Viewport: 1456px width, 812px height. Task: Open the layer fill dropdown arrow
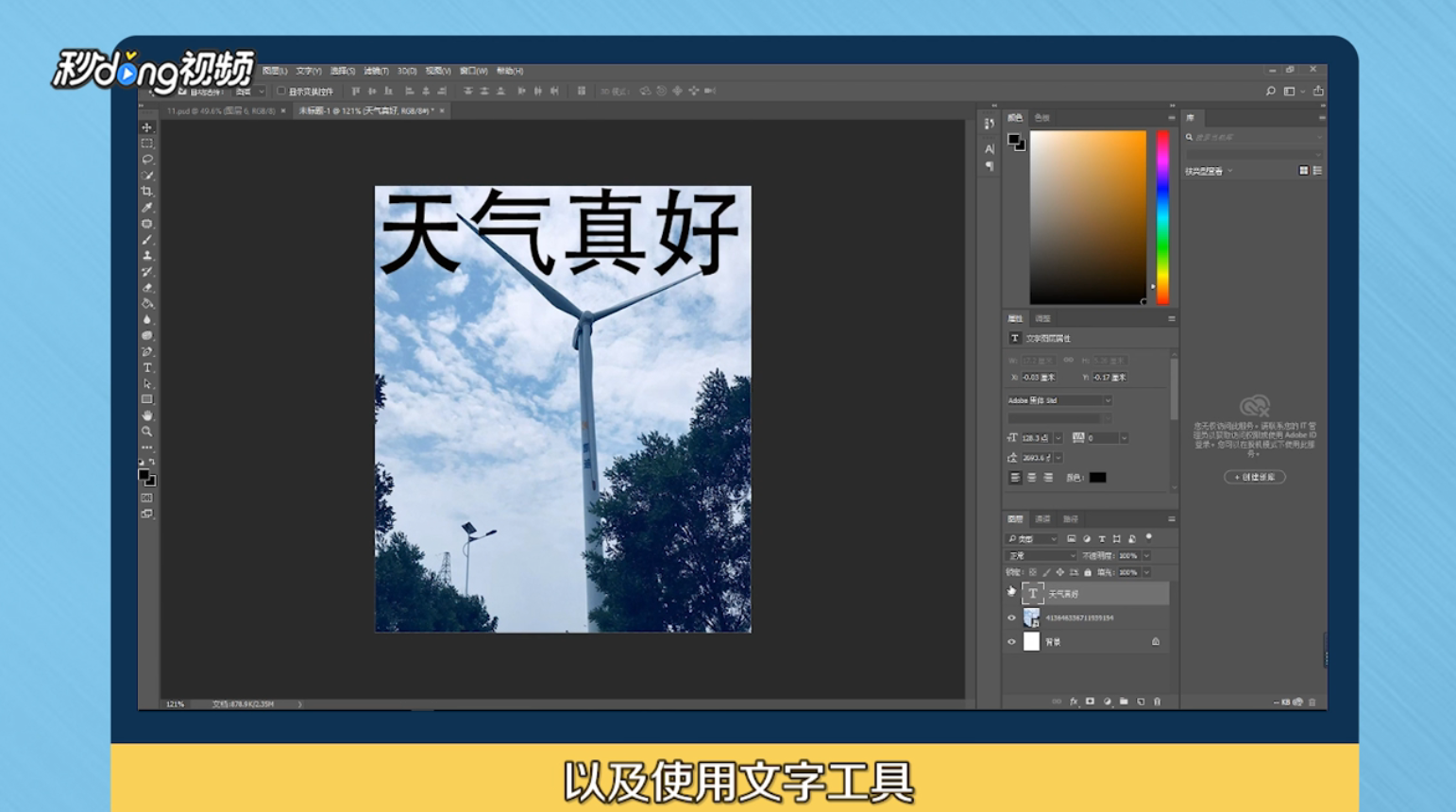point(1146,572)
